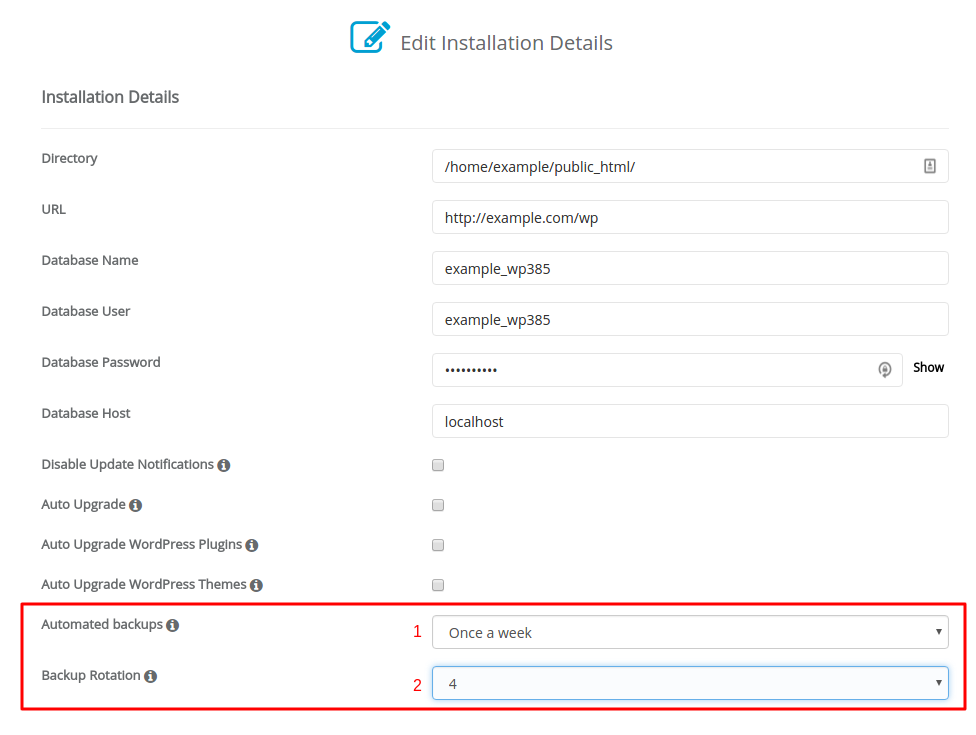The height and width of the screenshot is (735, 976).
Task: Check Auto Upgrade WordPress Plugins box
Action: (x=438, y=545)
